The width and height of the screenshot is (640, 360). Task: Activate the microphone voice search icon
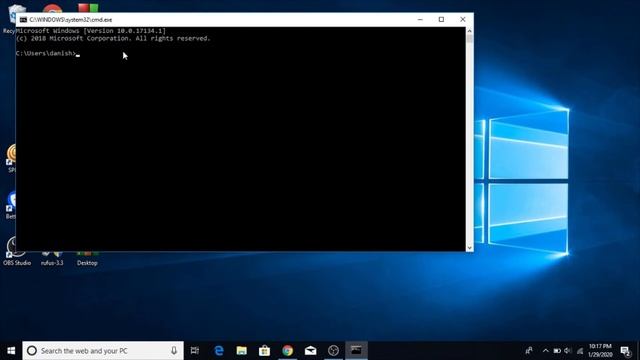click(x=174, y=351)
